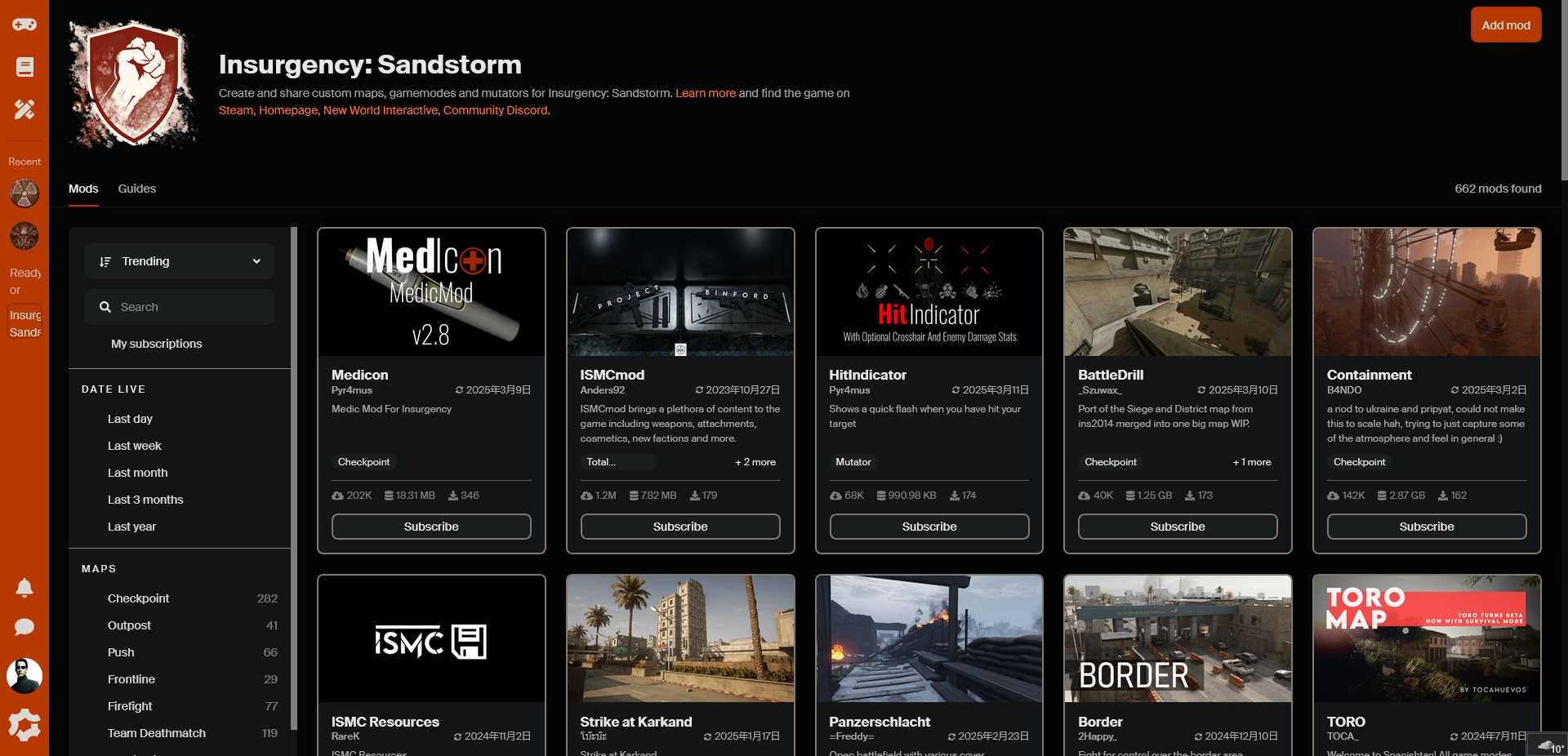Screen dimensions: 1568x756
Task: Open the tools pencil-ruler icon in sidebar
Action: [24, 109]
